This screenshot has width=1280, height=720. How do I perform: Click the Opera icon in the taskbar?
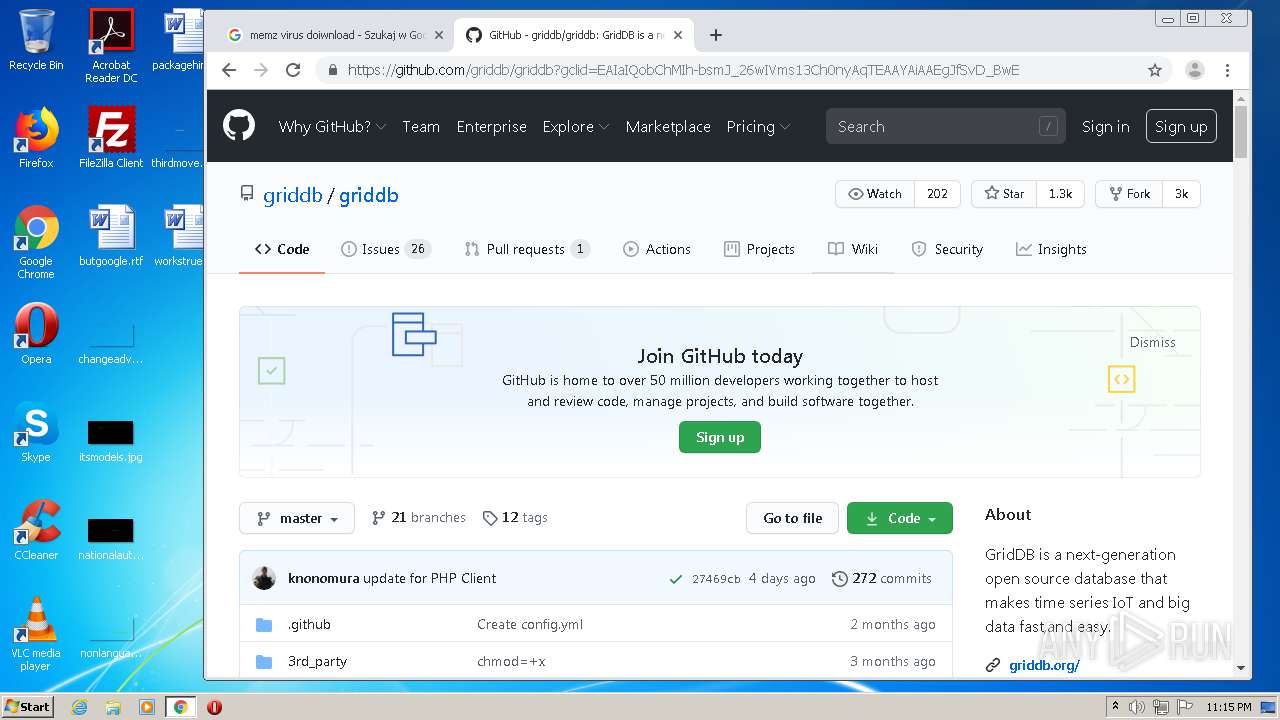(214, 707)
